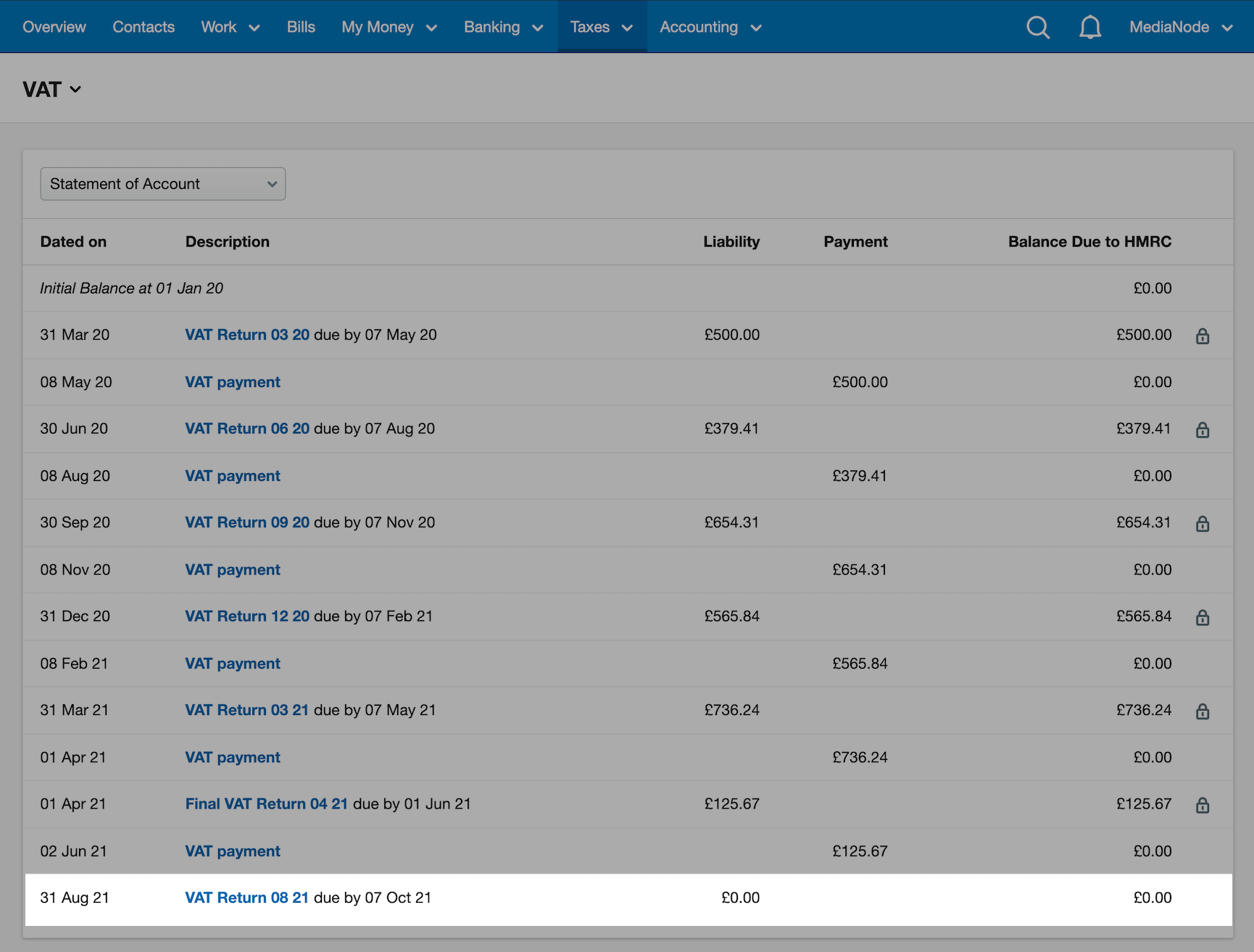Expand the Taxes navigation dropdown

[x=601, y=27]
